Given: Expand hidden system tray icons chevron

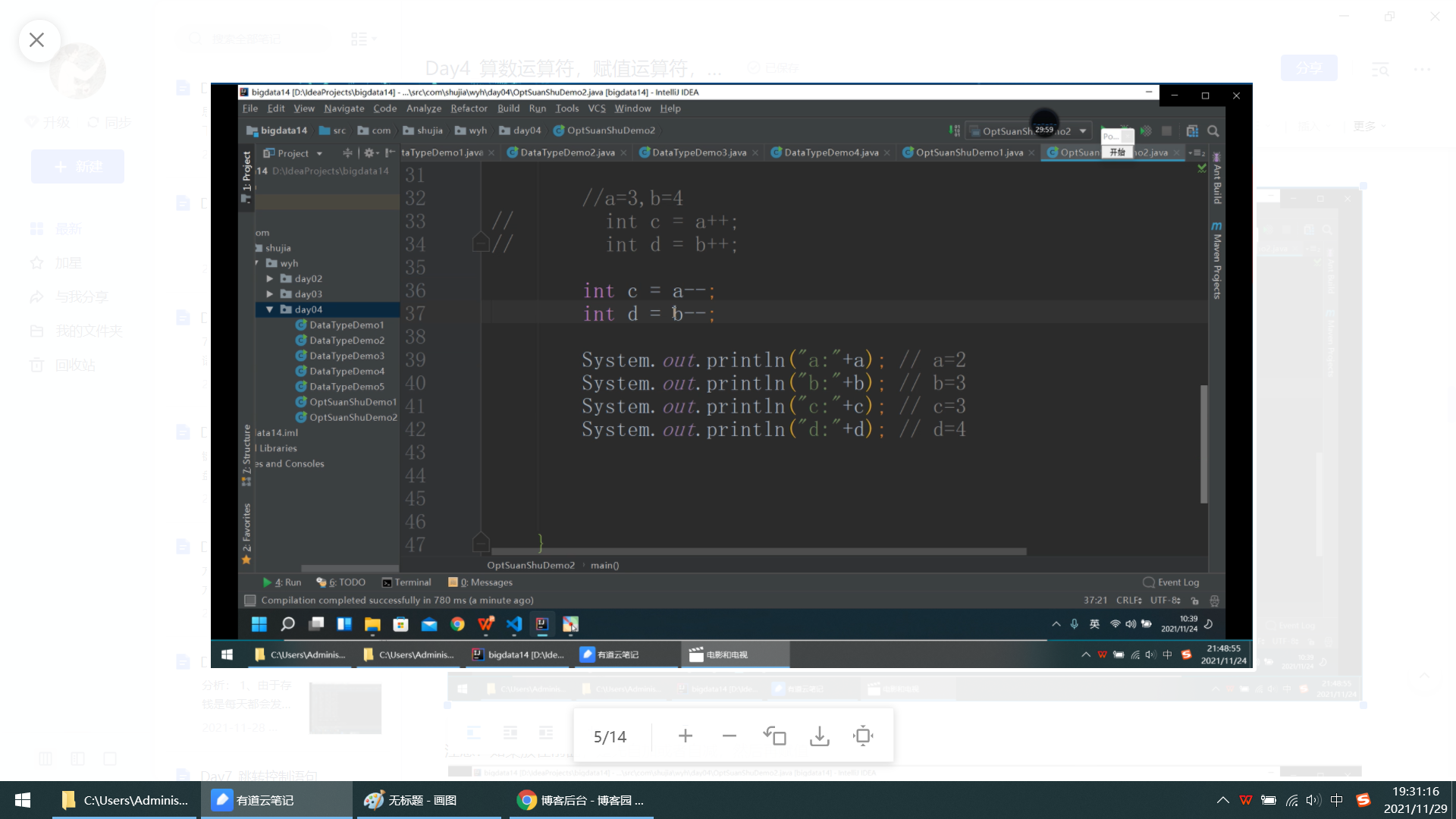Looking at the screenshot, I should click(x=1222, y=800).
